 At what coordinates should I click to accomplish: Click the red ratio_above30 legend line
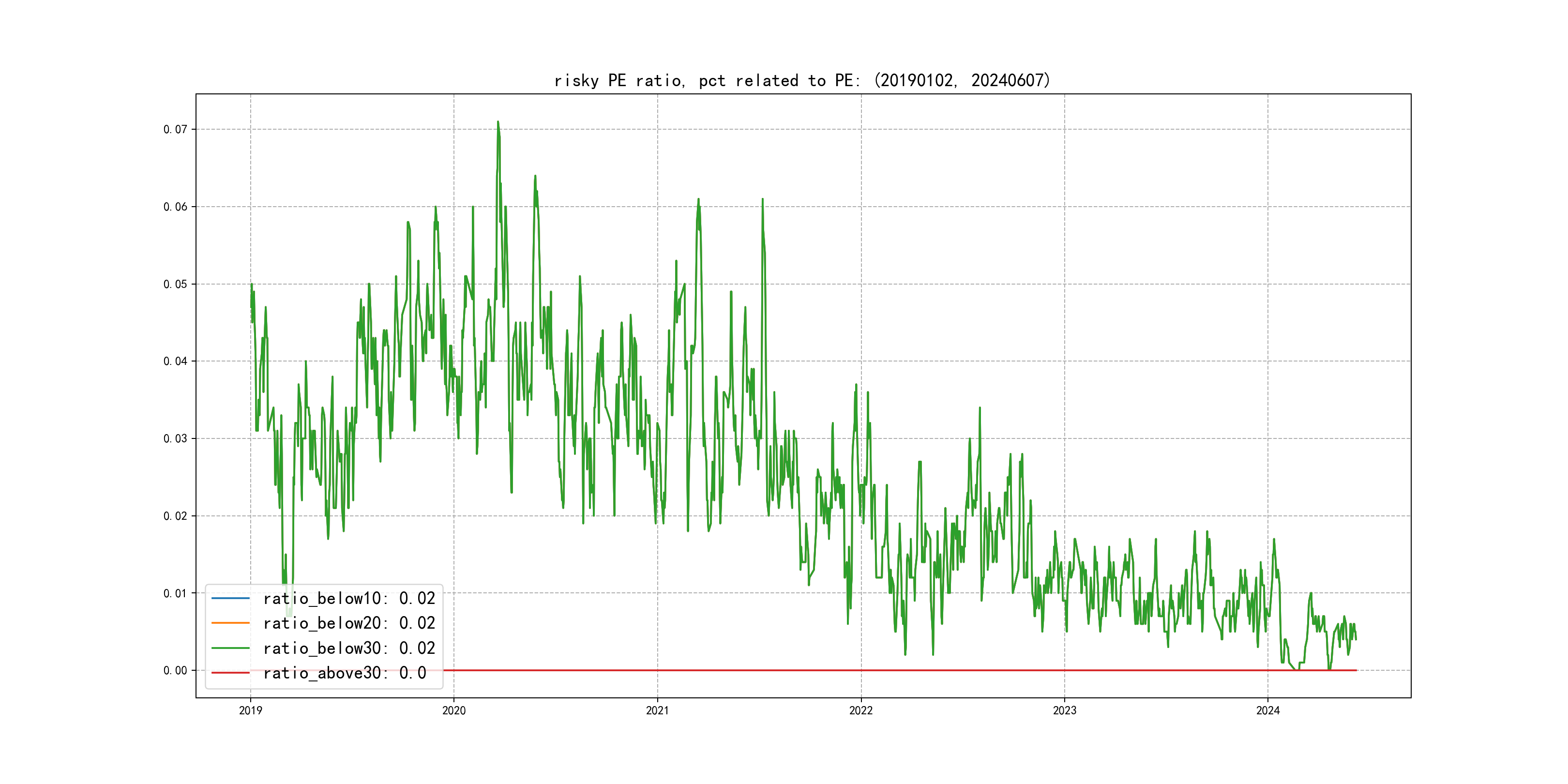click(230, 673)
